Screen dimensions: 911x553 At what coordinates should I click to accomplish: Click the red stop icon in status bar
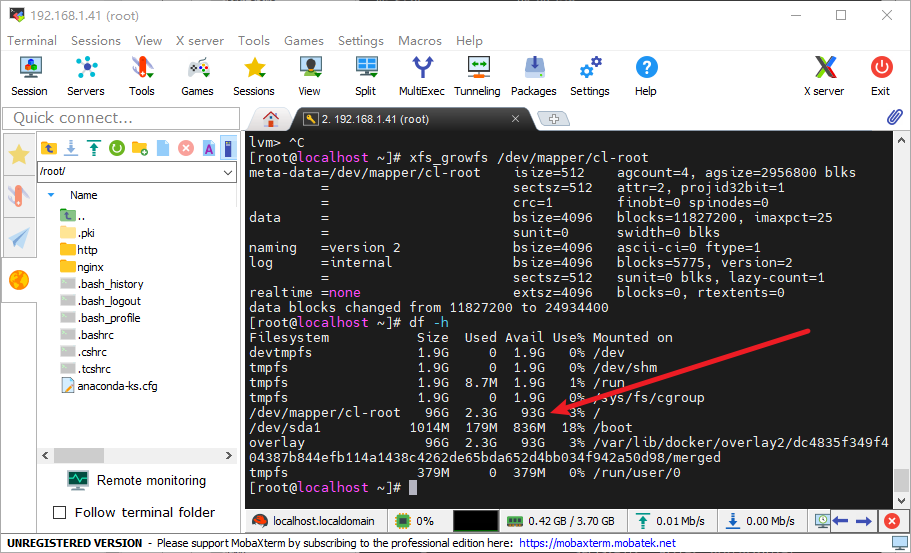pyautogui.click(x=892, y=521)
